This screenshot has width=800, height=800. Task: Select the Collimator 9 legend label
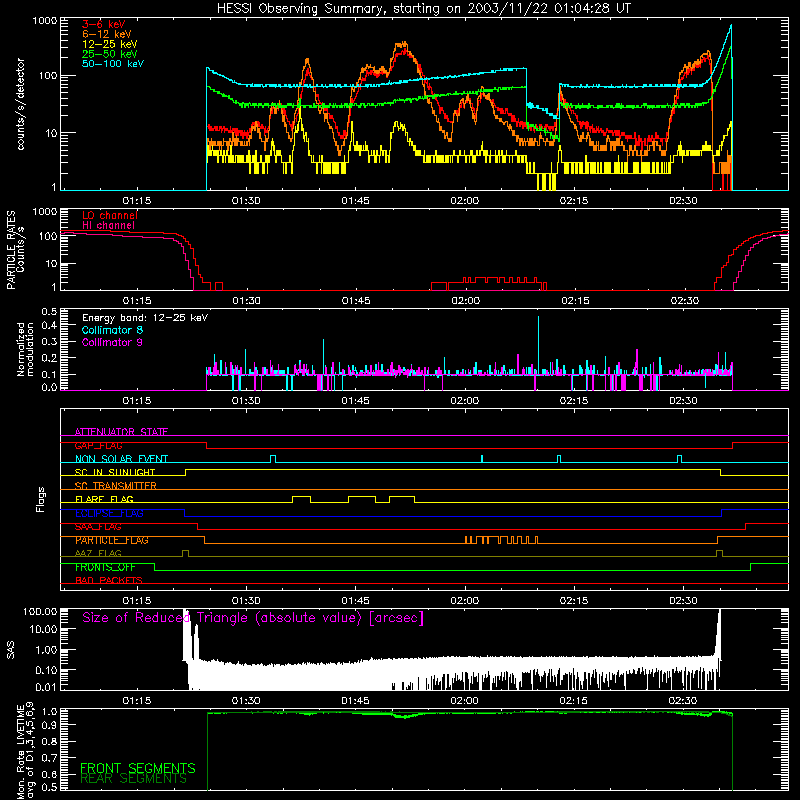(x=112, y=342)
